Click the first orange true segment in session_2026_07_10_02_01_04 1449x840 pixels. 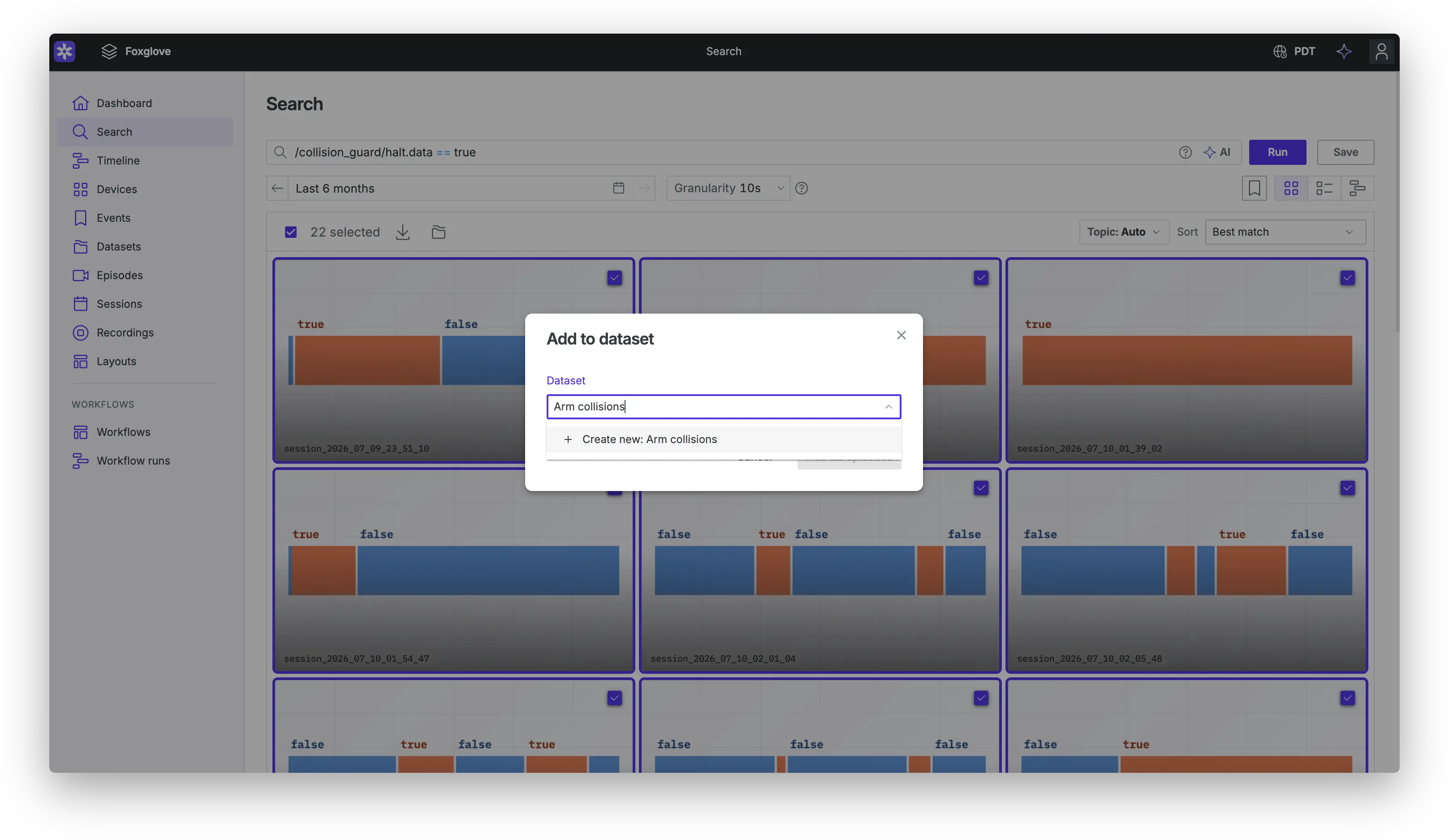coord(773,571)
